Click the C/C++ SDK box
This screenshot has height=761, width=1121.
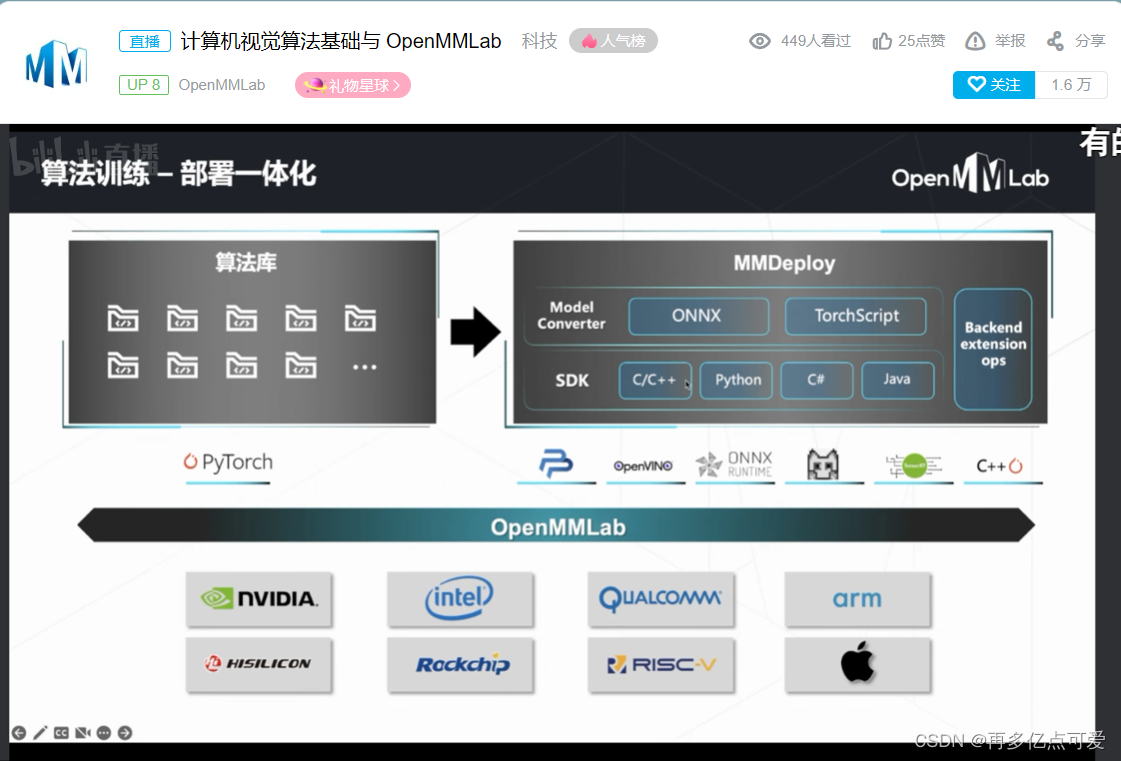[x=655, y=380]
